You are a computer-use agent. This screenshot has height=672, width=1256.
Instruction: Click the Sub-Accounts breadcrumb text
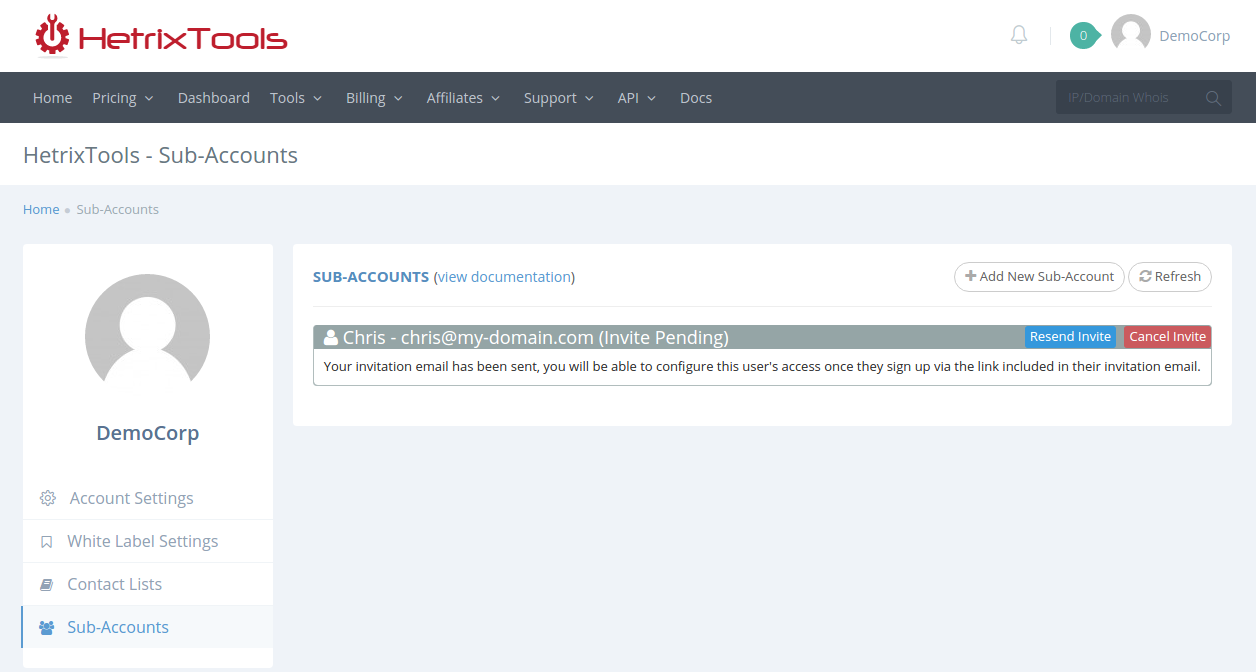[x=118, y=209]
